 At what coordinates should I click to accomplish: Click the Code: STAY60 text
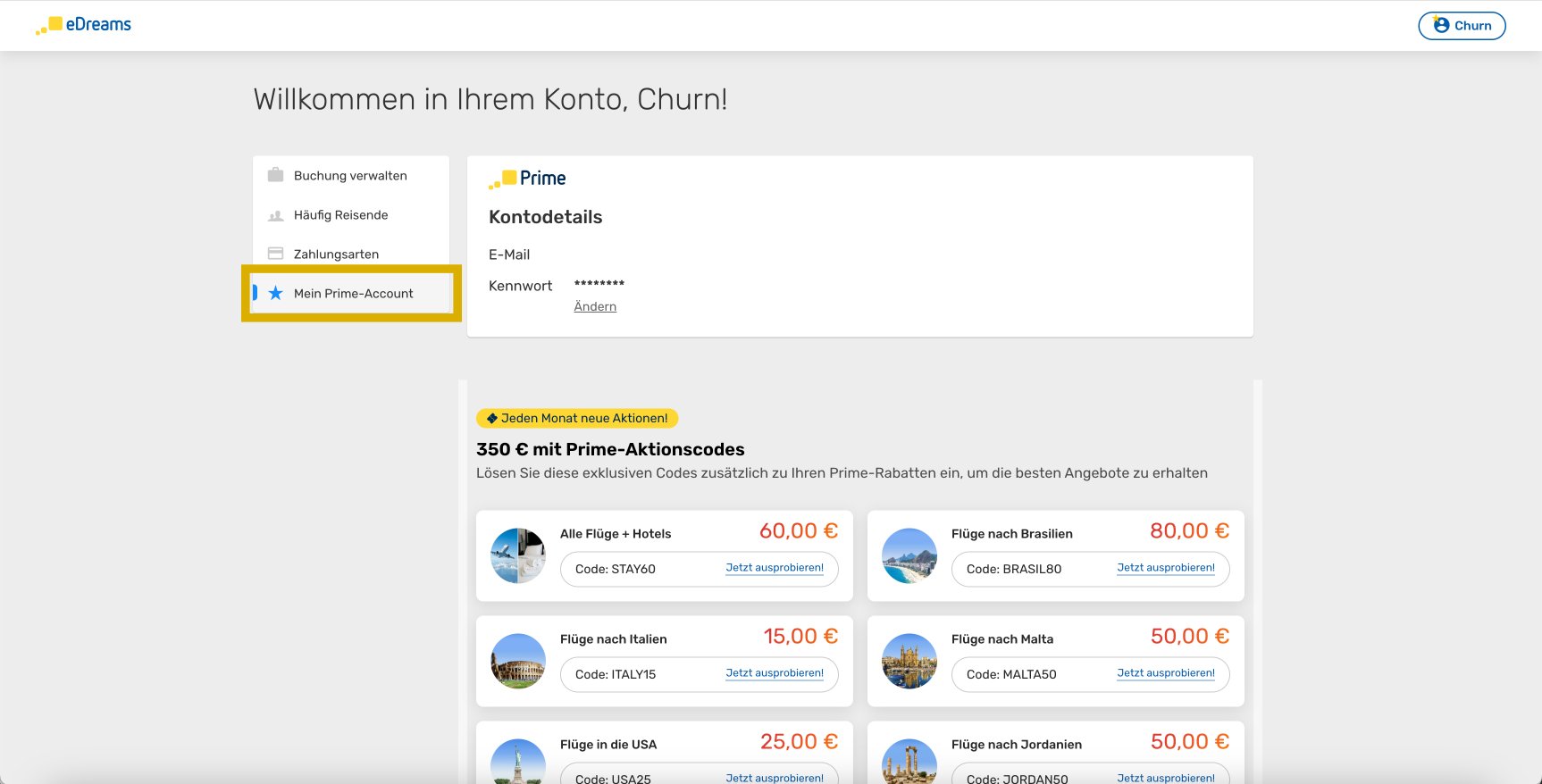(616, 569)
